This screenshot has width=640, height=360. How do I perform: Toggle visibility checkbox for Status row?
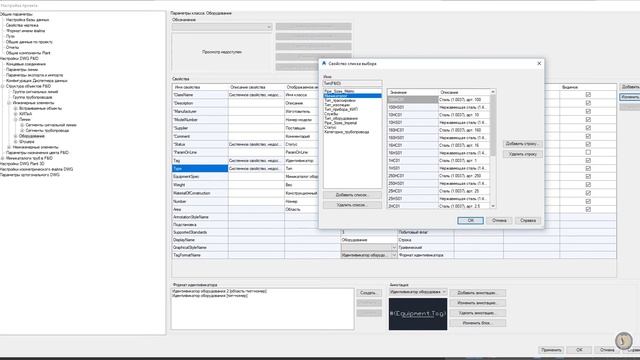[588, 144]
